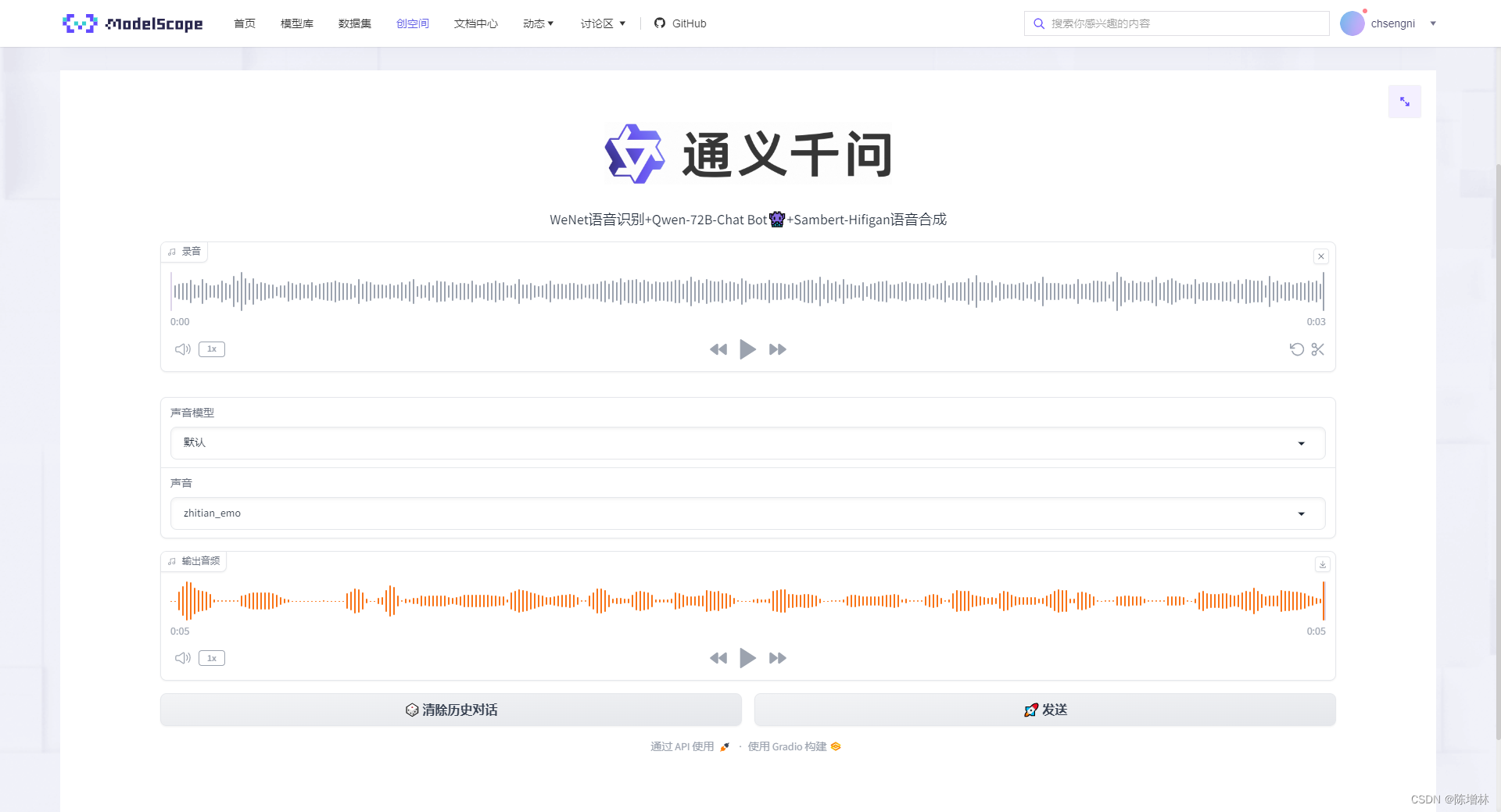The width and height of the screenshot is (1501, 812).
Task: Open the 通过 API 使用 link
Action: [x=690, y=746]
